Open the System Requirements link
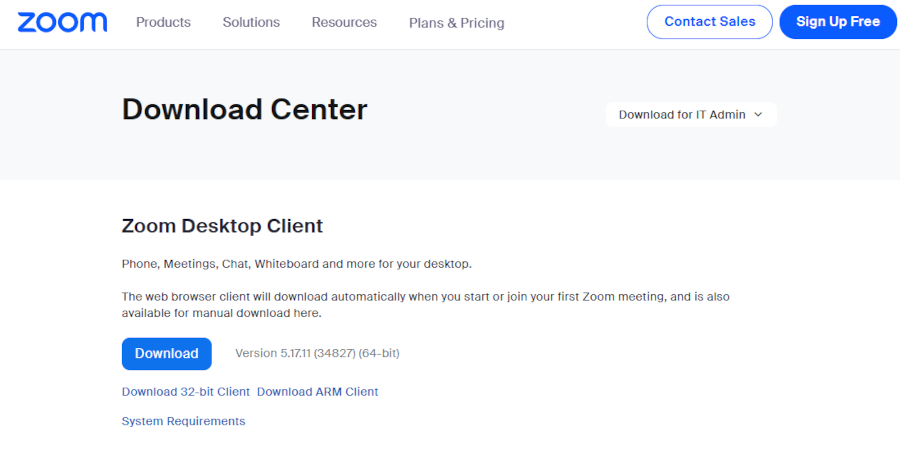Screen dimensions: 900x450 (x=183, y=421)
